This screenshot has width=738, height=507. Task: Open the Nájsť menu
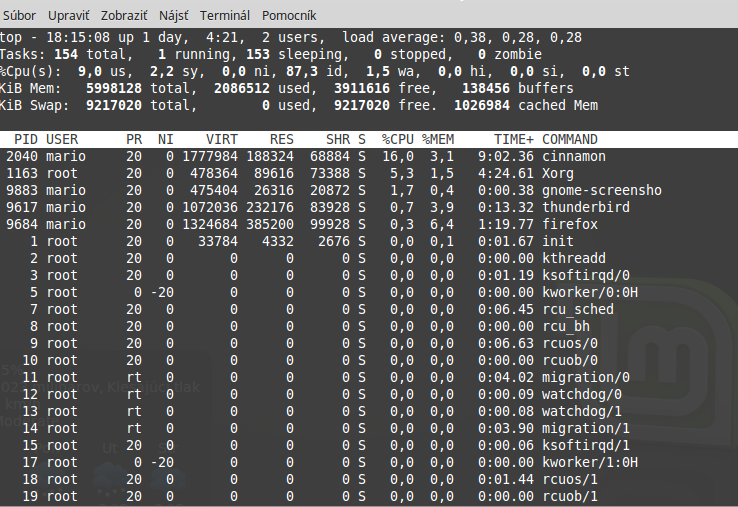(174, 16)
